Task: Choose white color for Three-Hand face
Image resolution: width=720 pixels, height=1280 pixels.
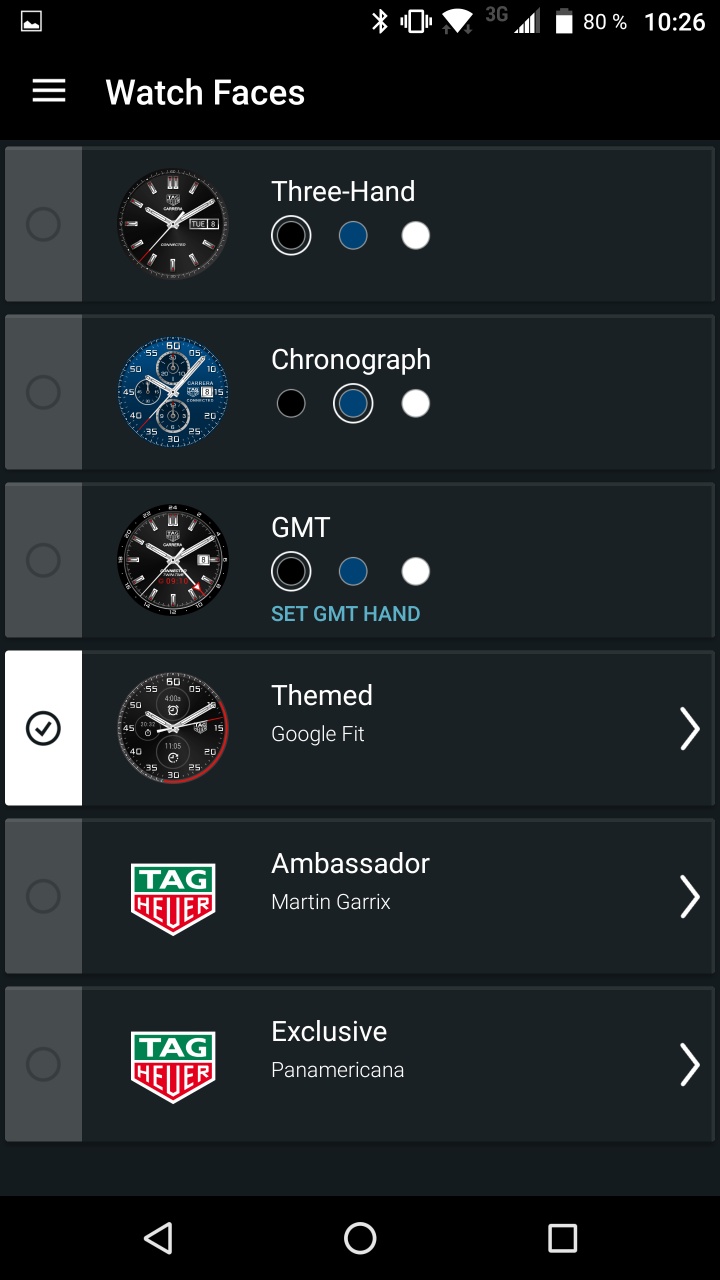Action: click(415, 236)
